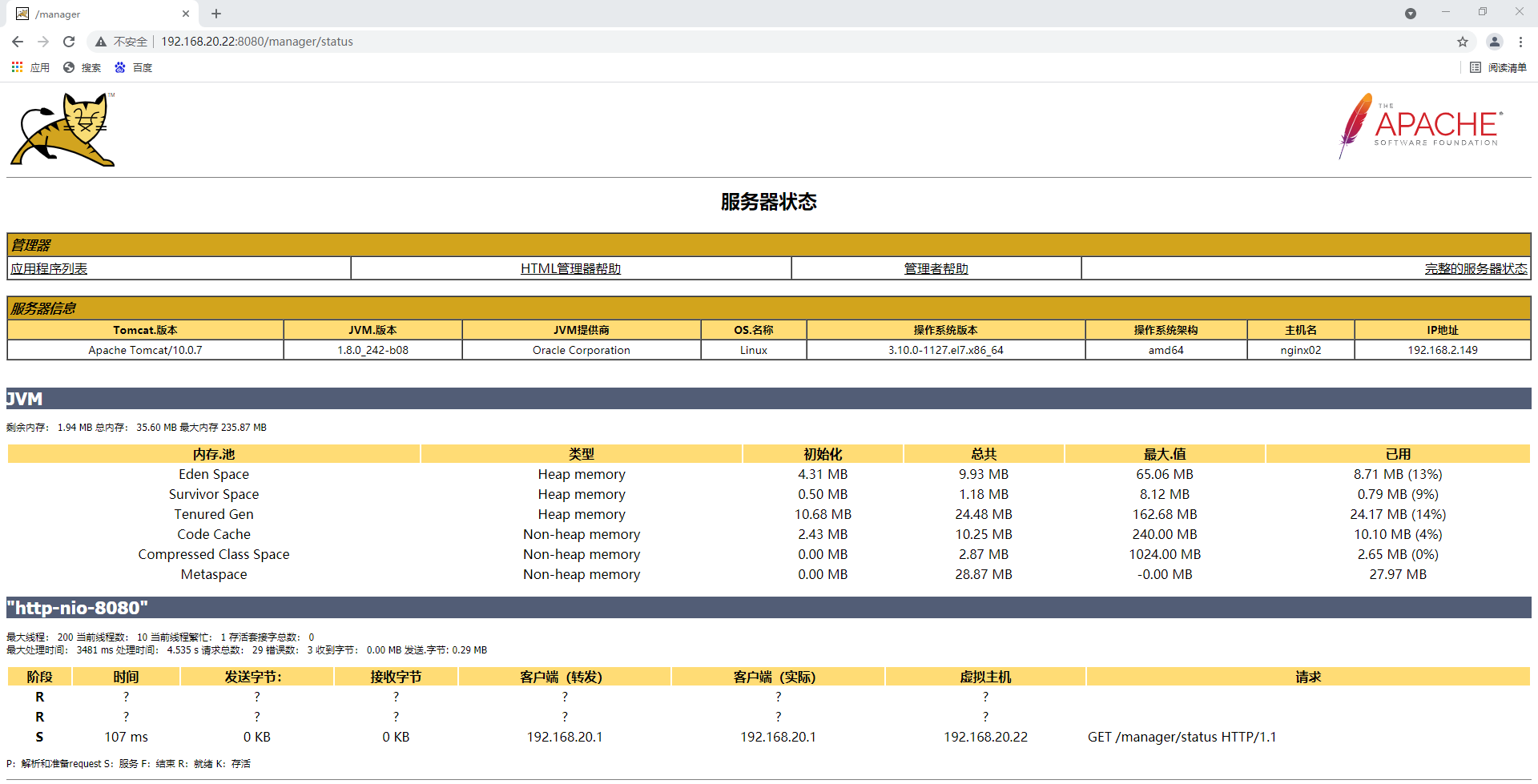The width and height of the screenshot is (1538, 784).
Task: Click the Tenured Gen memory pool row
Action: pyautogui.click(x=769, y=514)
